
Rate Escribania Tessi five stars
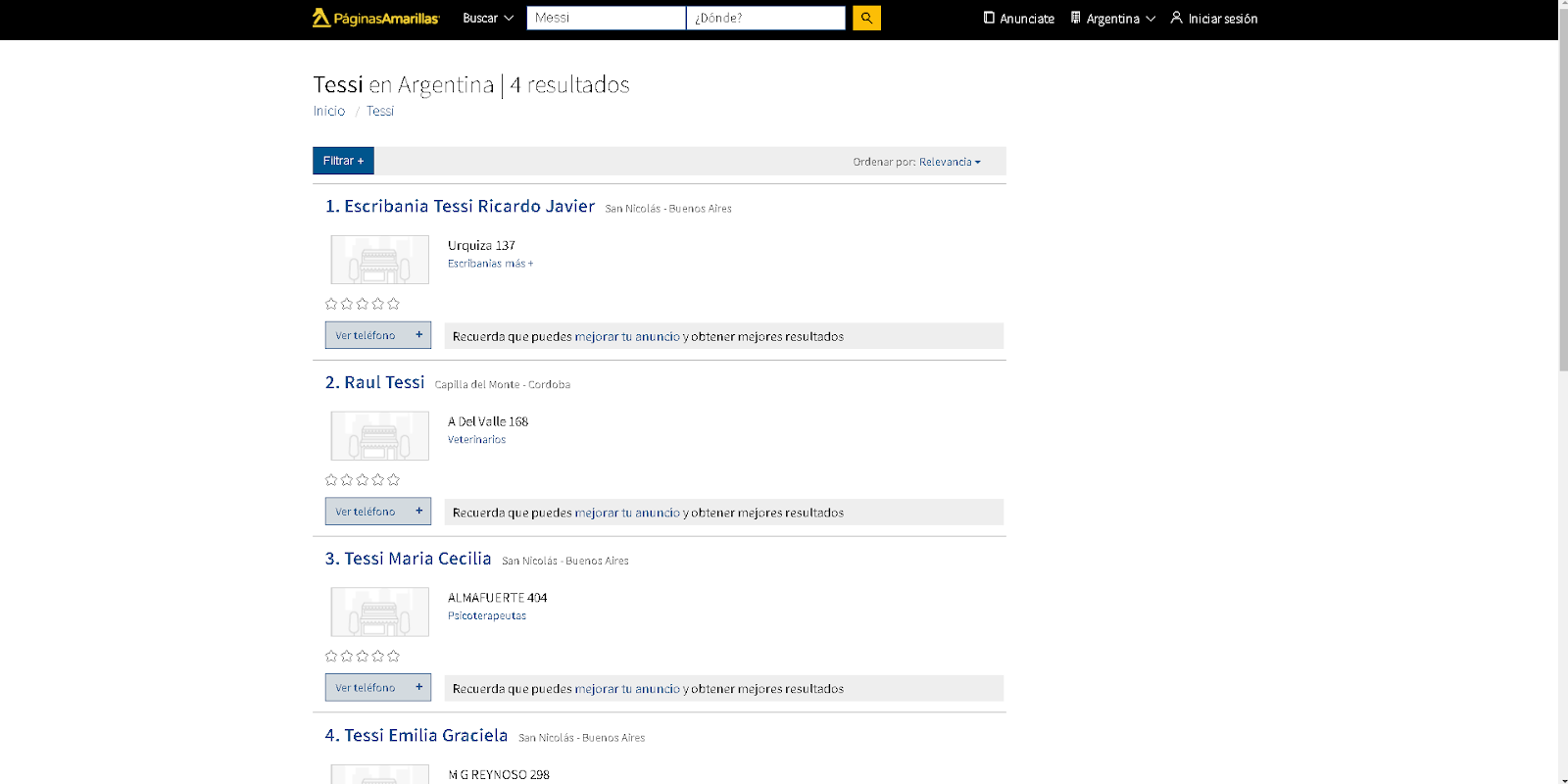click(x=394, y=304)
